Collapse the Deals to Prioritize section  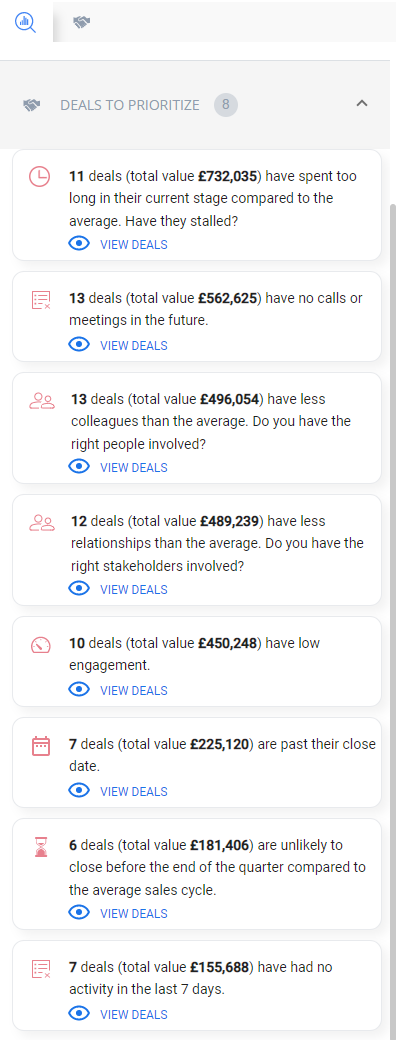click(362, 103)
